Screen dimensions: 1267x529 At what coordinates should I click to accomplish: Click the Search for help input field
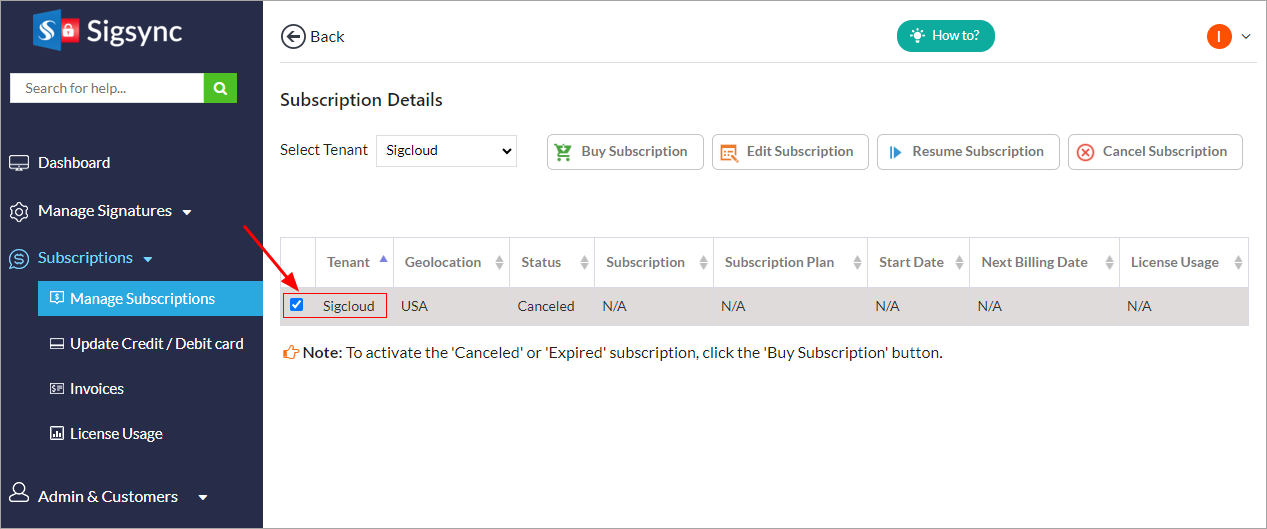(x=107, y=88)
